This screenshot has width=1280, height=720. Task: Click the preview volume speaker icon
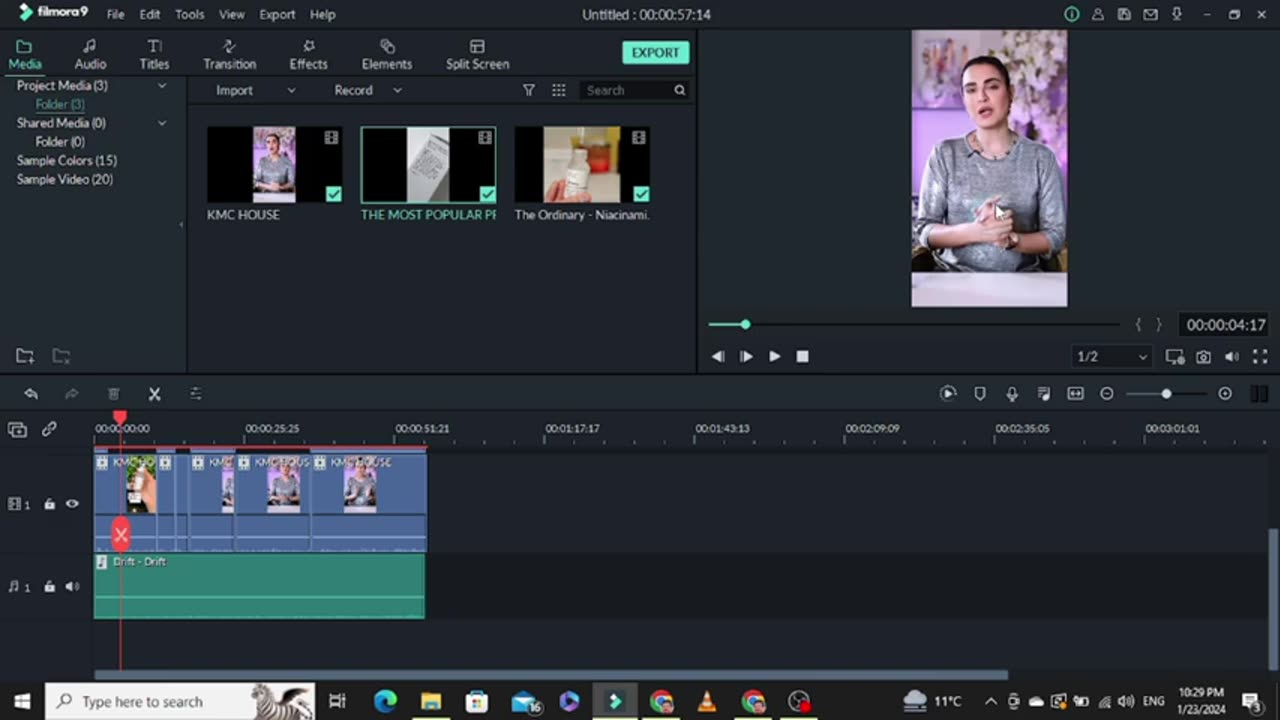click(1232, 357)
